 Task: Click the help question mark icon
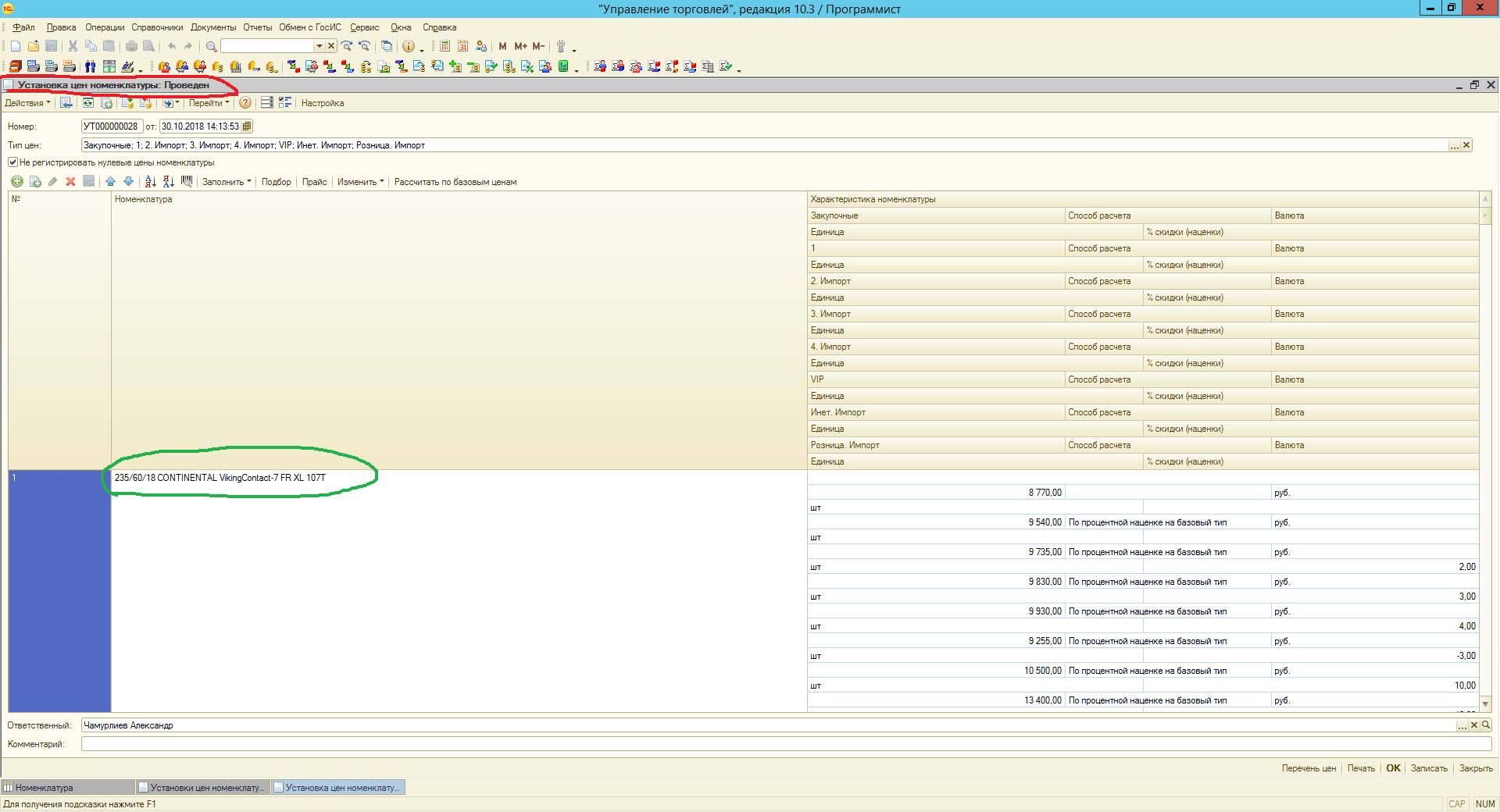click(245, 103)
